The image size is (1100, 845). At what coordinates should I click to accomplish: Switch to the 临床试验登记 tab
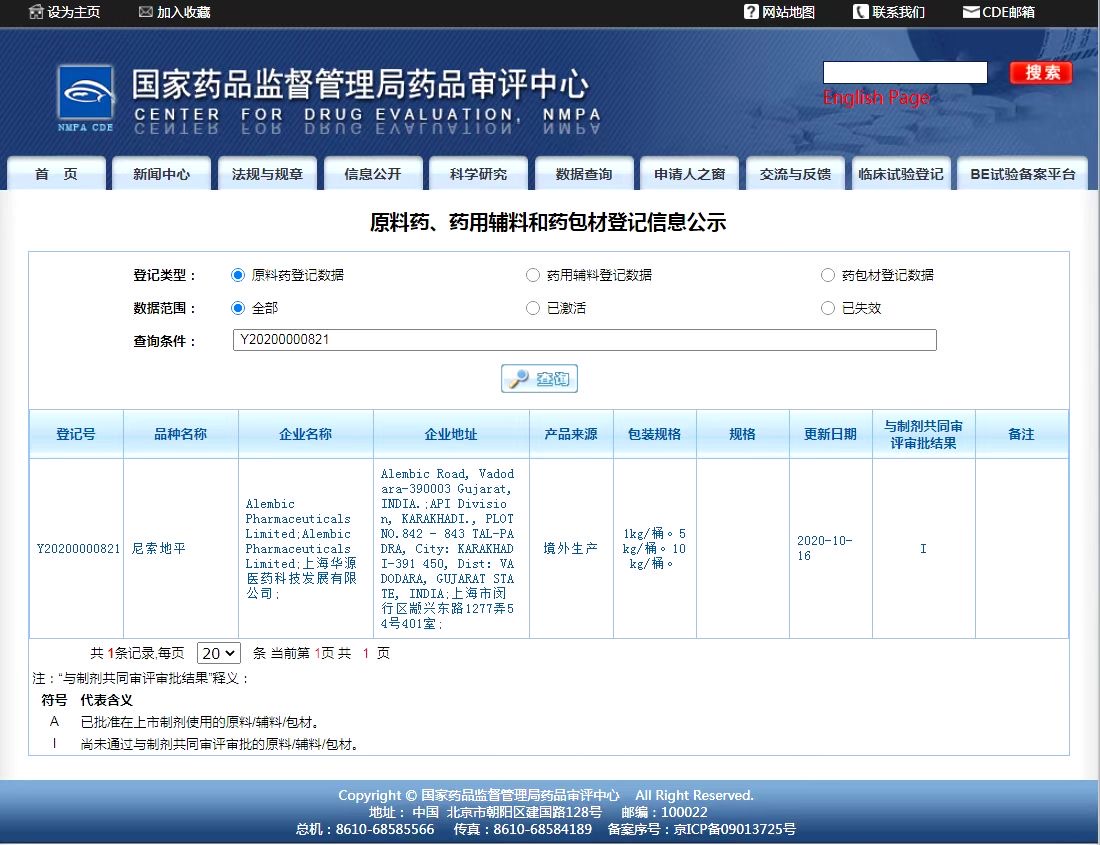tap(901, 172)
